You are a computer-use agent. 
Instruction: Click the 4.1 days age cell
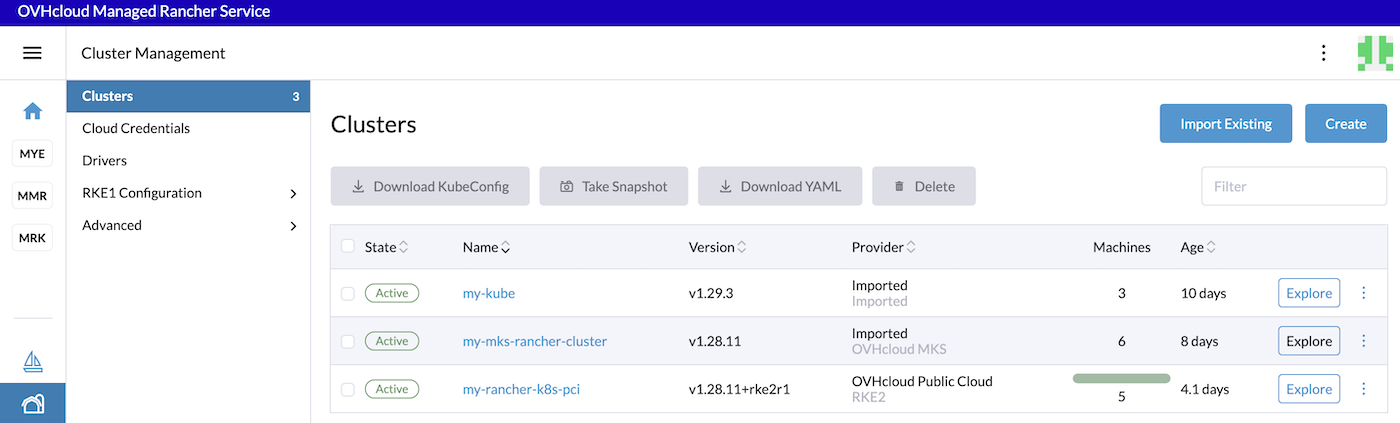point(1205,390)
